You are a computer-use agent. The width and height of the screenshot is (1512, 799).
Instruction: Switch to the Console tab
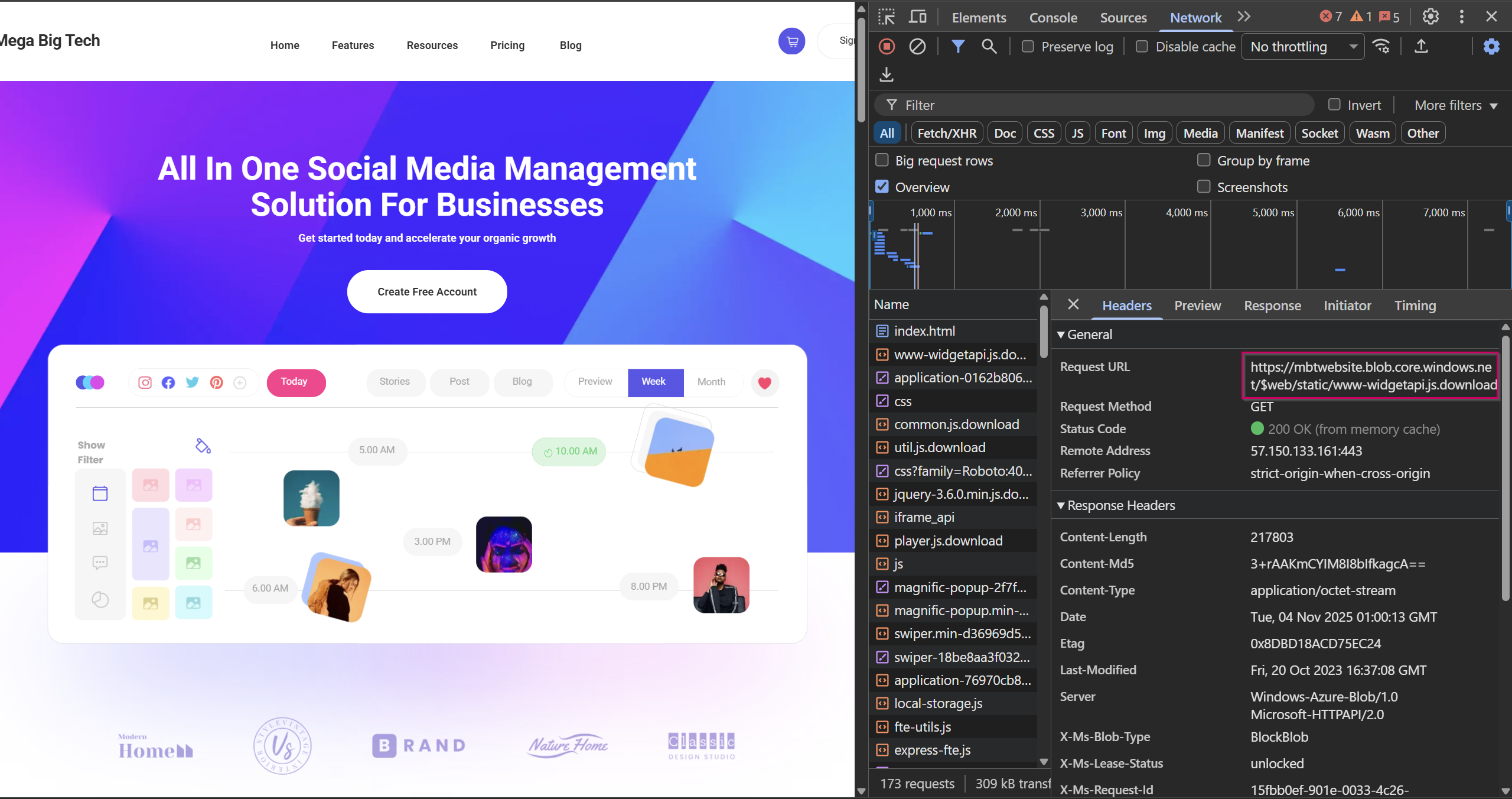(x=1053, y=18)
